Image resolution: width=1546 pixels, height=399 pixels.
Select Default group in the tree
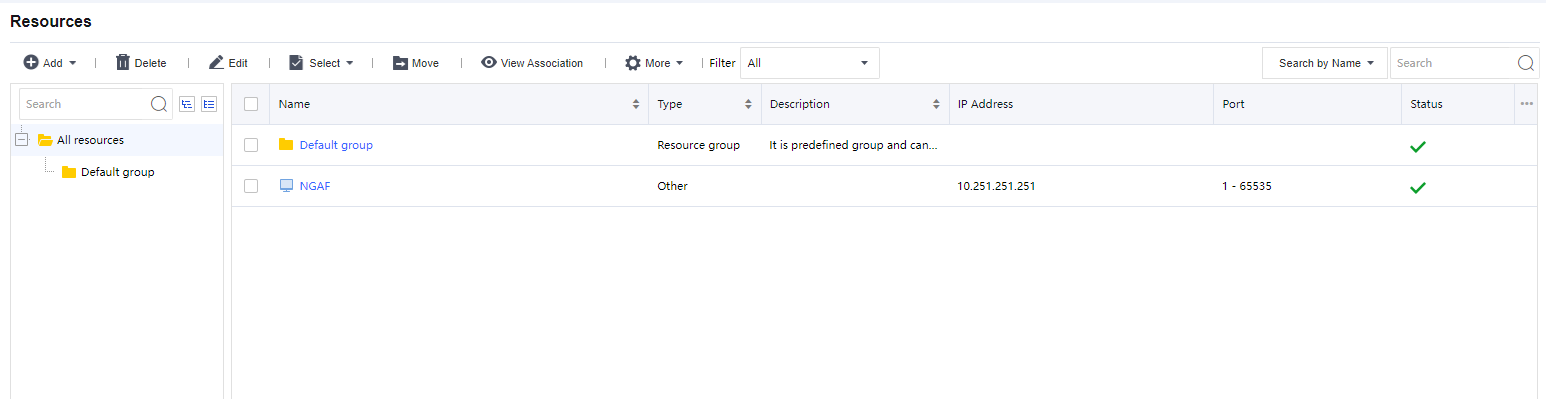click(x=118, y=172)
